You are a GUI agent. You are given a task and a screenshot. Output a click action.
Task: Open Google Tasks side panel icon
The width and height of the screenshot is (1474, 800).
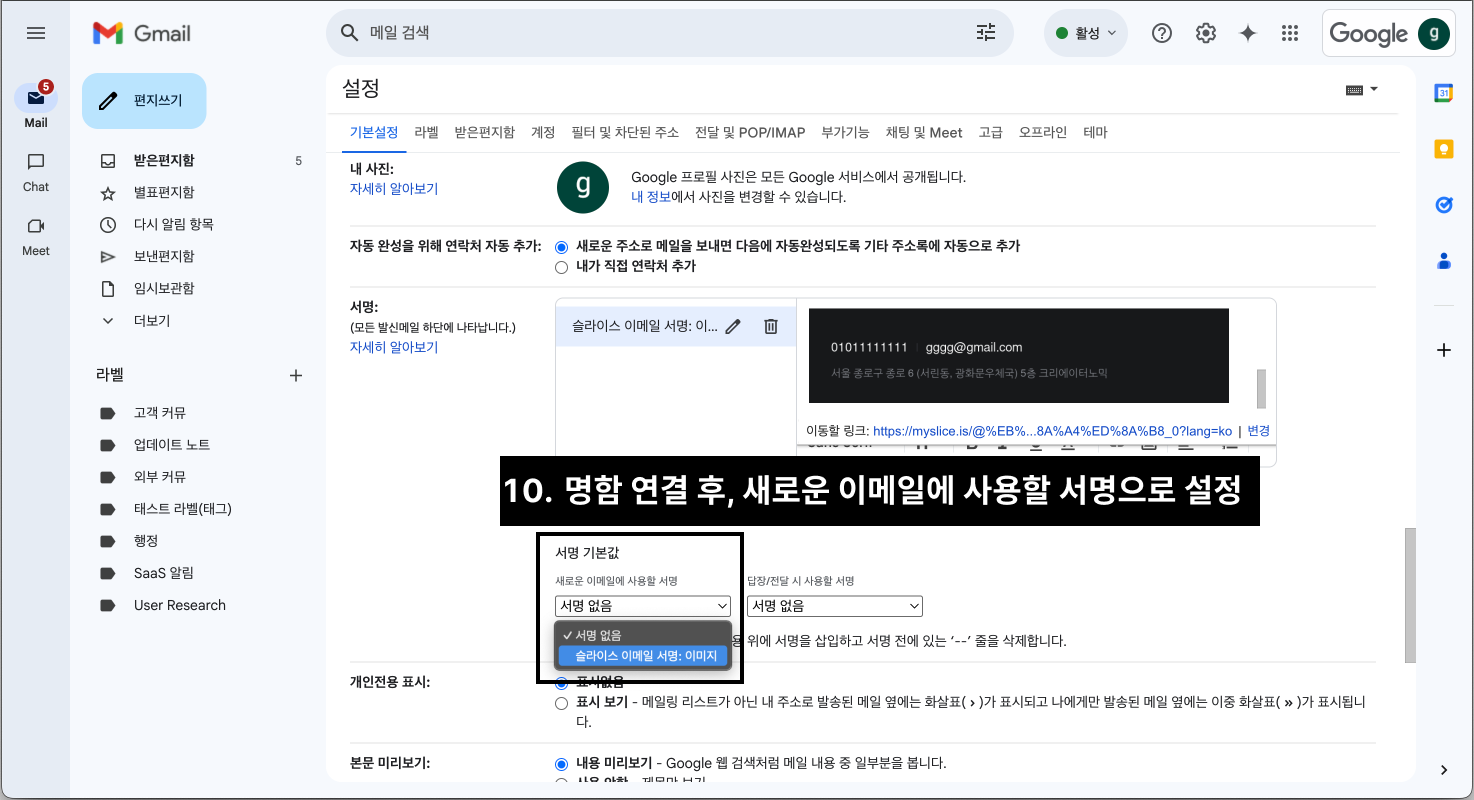pos(1443,205)
